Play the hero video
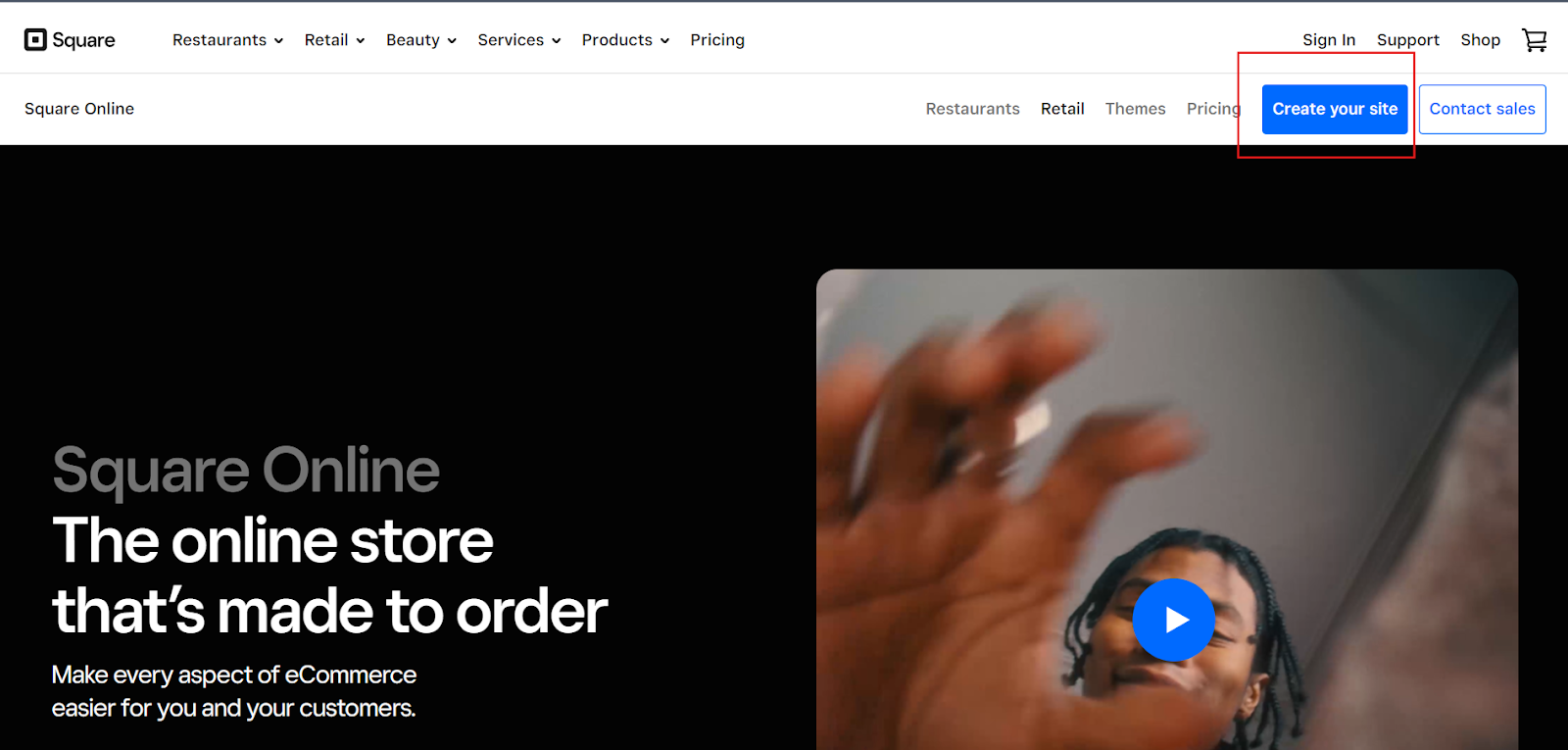The image size is (1568, 750). tap(1173, 620)
